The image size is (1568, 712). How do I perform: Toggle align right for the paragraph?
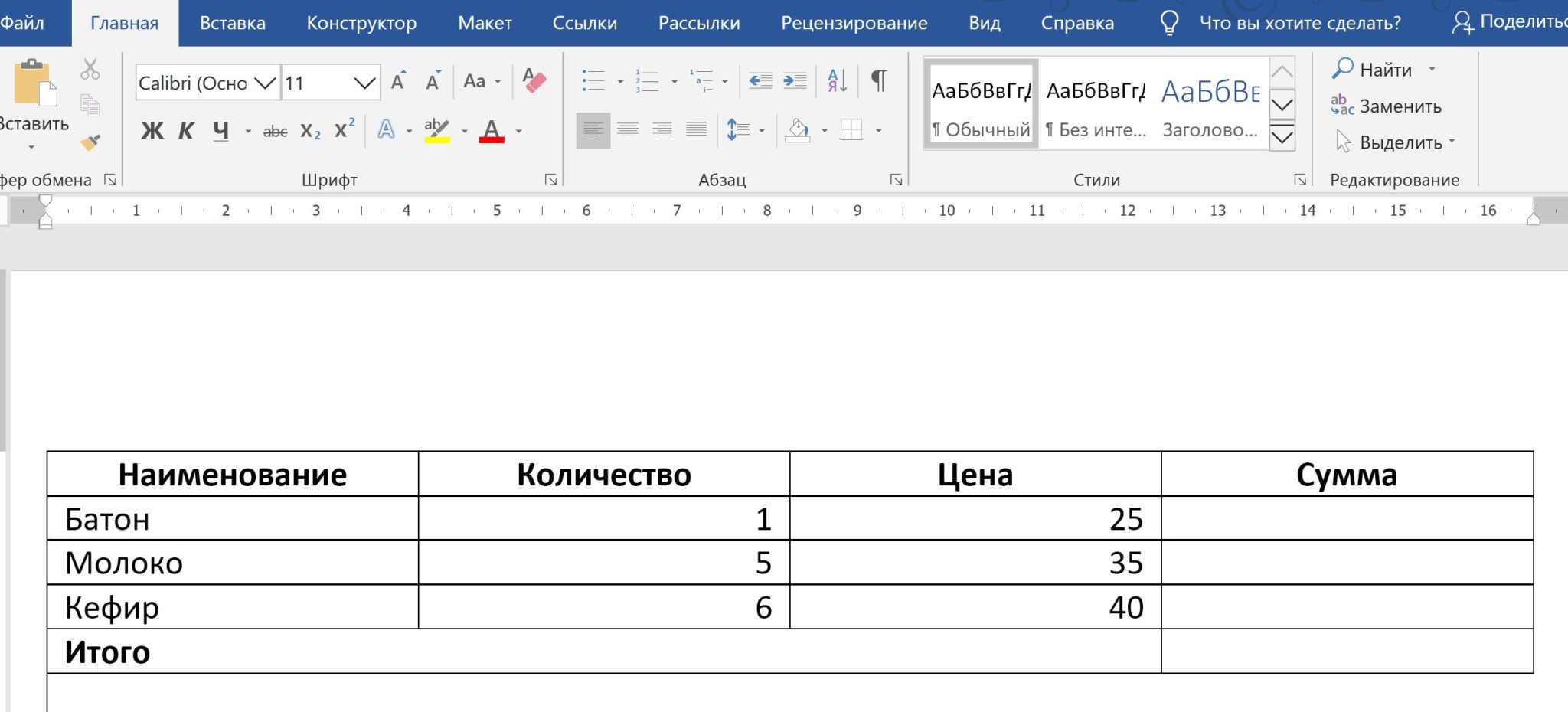pyautogui.click(x=662, y=130)
